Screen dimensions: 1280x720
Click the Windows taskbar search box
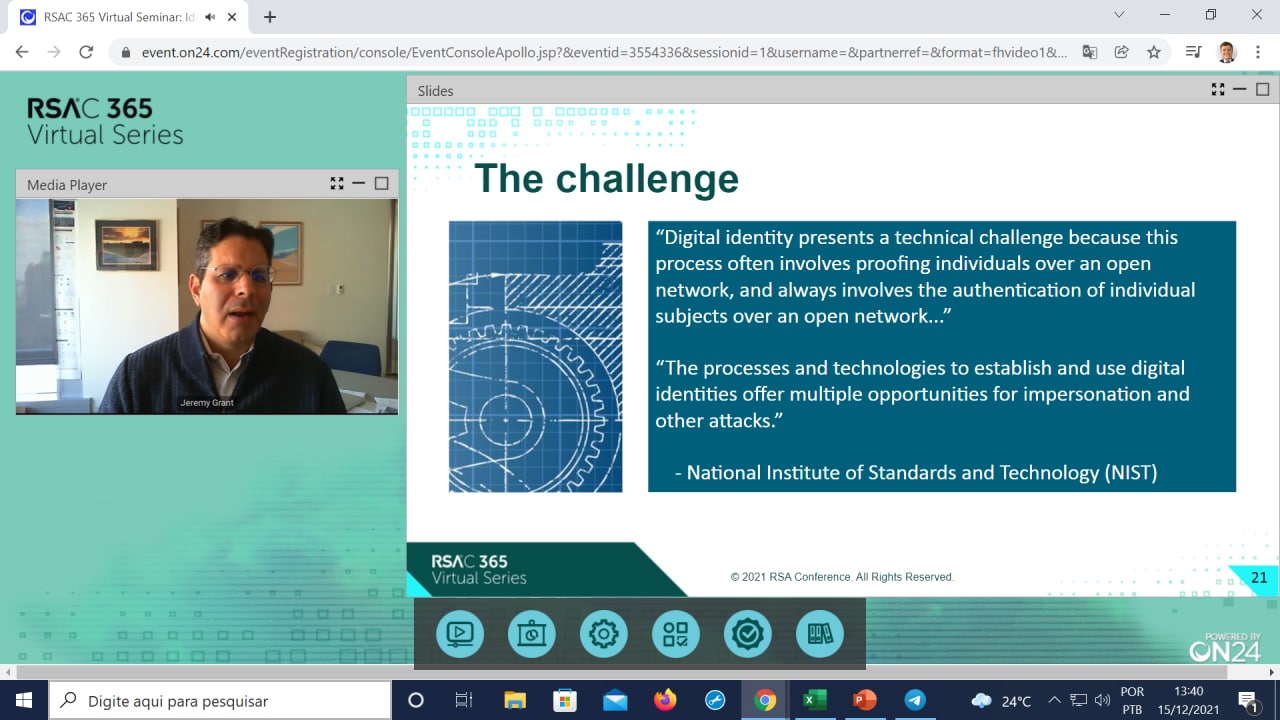click(x=220, y=701)
